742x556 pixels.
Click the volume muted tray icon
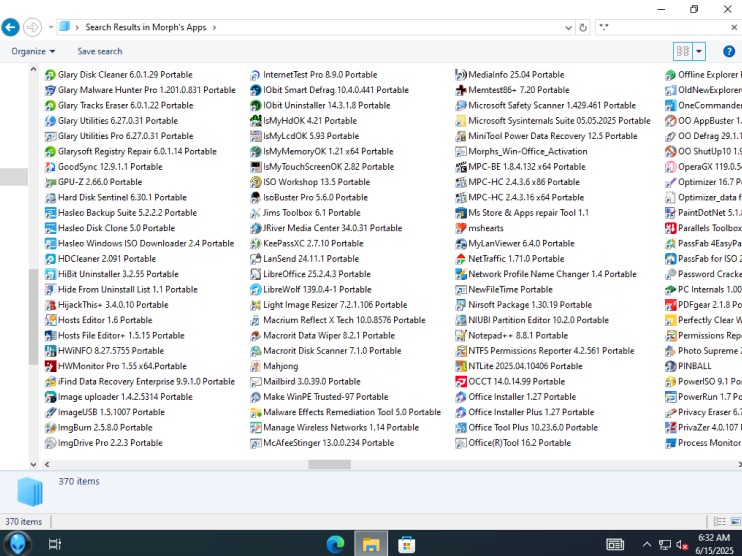tap(682, 545)
